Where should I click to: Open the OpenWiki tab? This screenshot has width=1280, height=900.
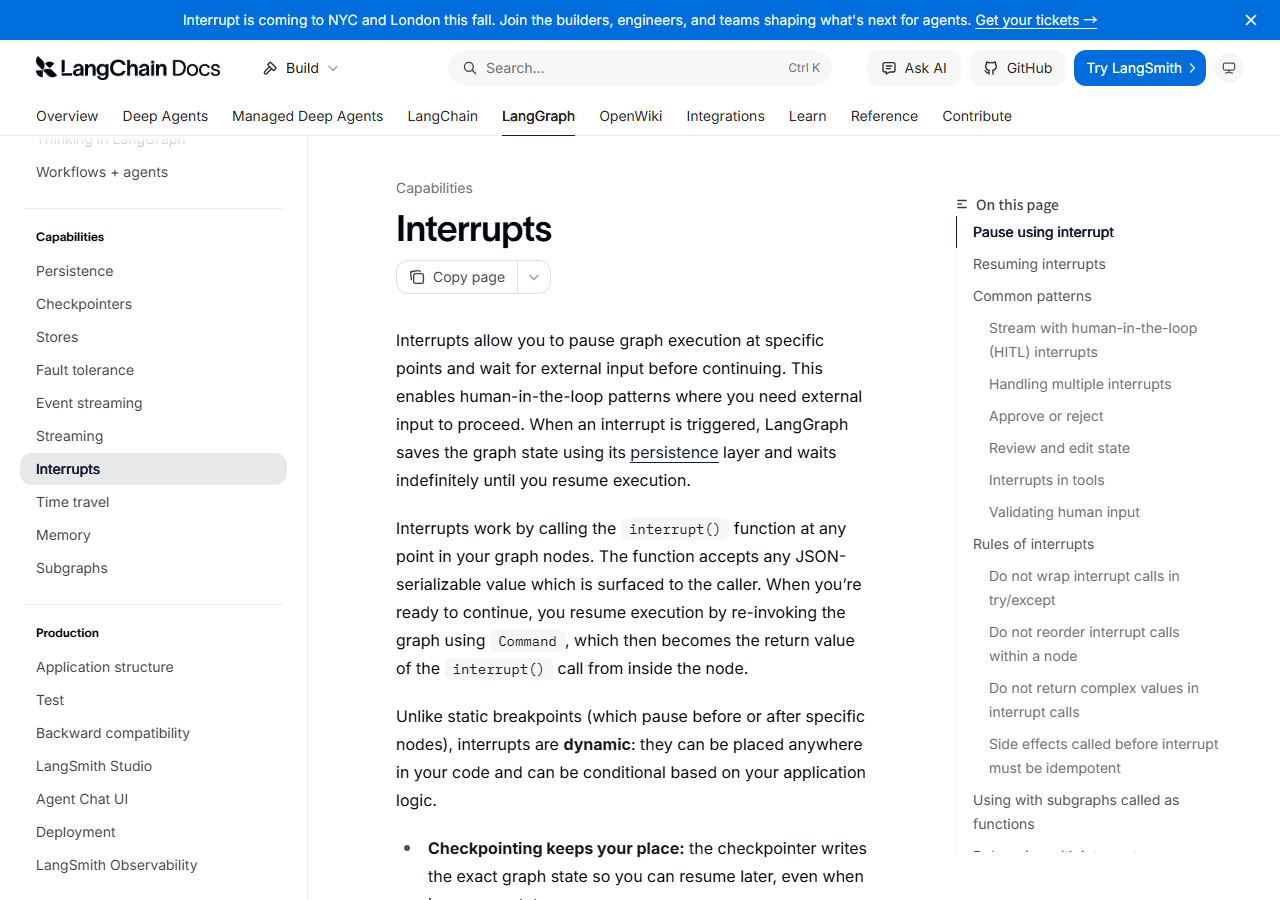pyautogui.click(x=631, y=116)
